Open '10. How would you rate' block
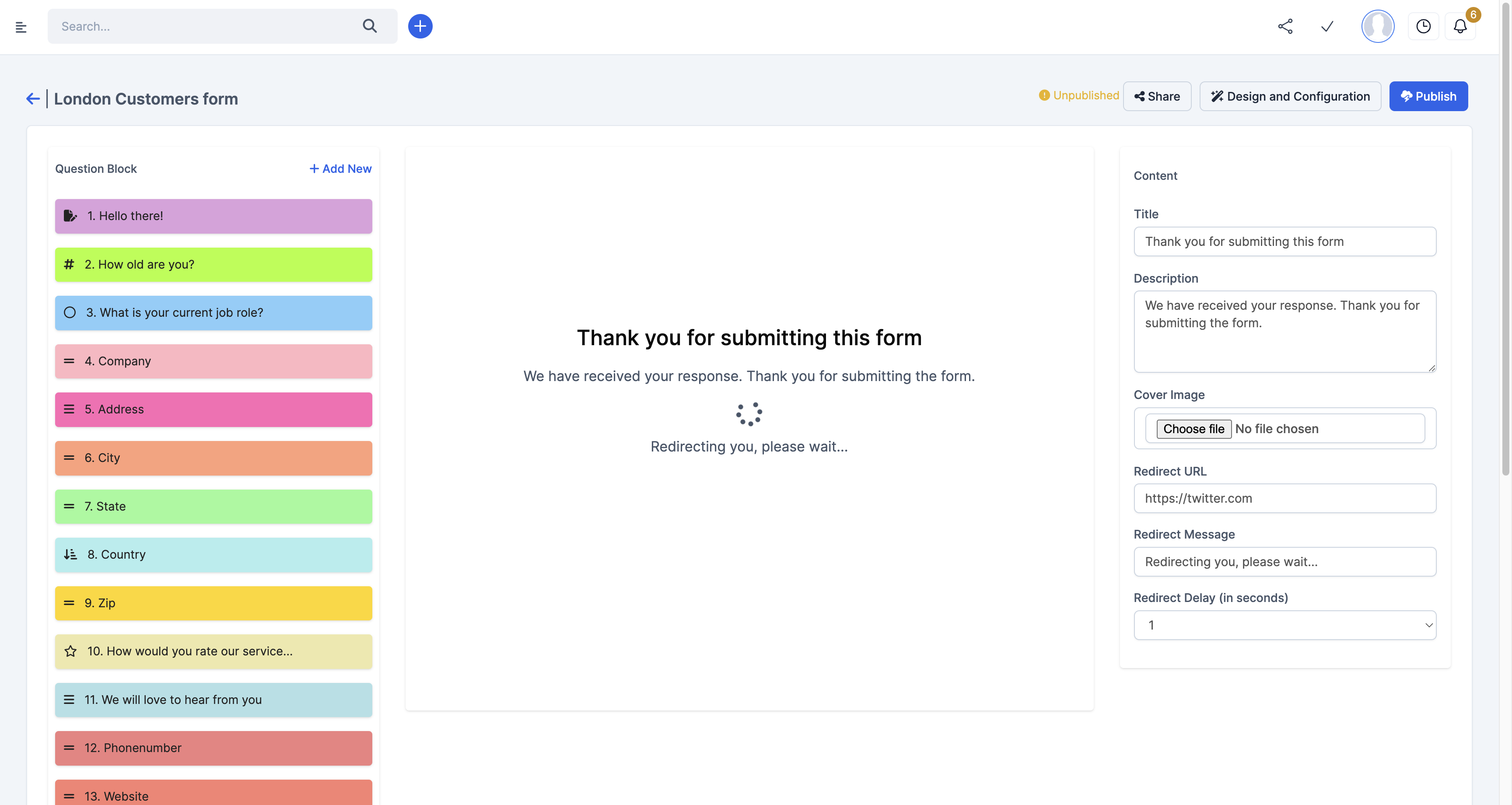The width and height of the screenshot is (1512, 805). point(213,651)
